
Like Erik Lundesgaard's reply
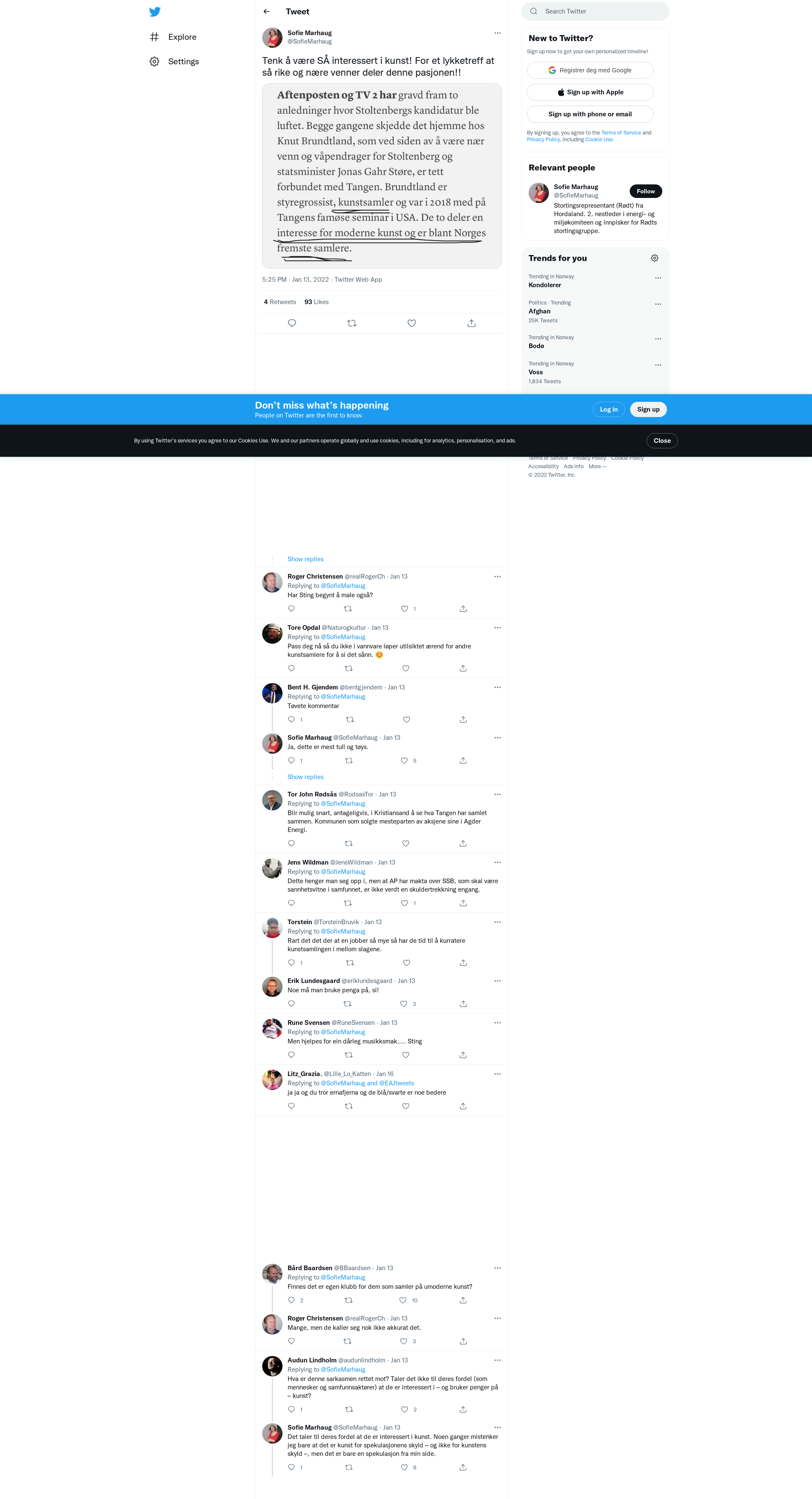403,1004
